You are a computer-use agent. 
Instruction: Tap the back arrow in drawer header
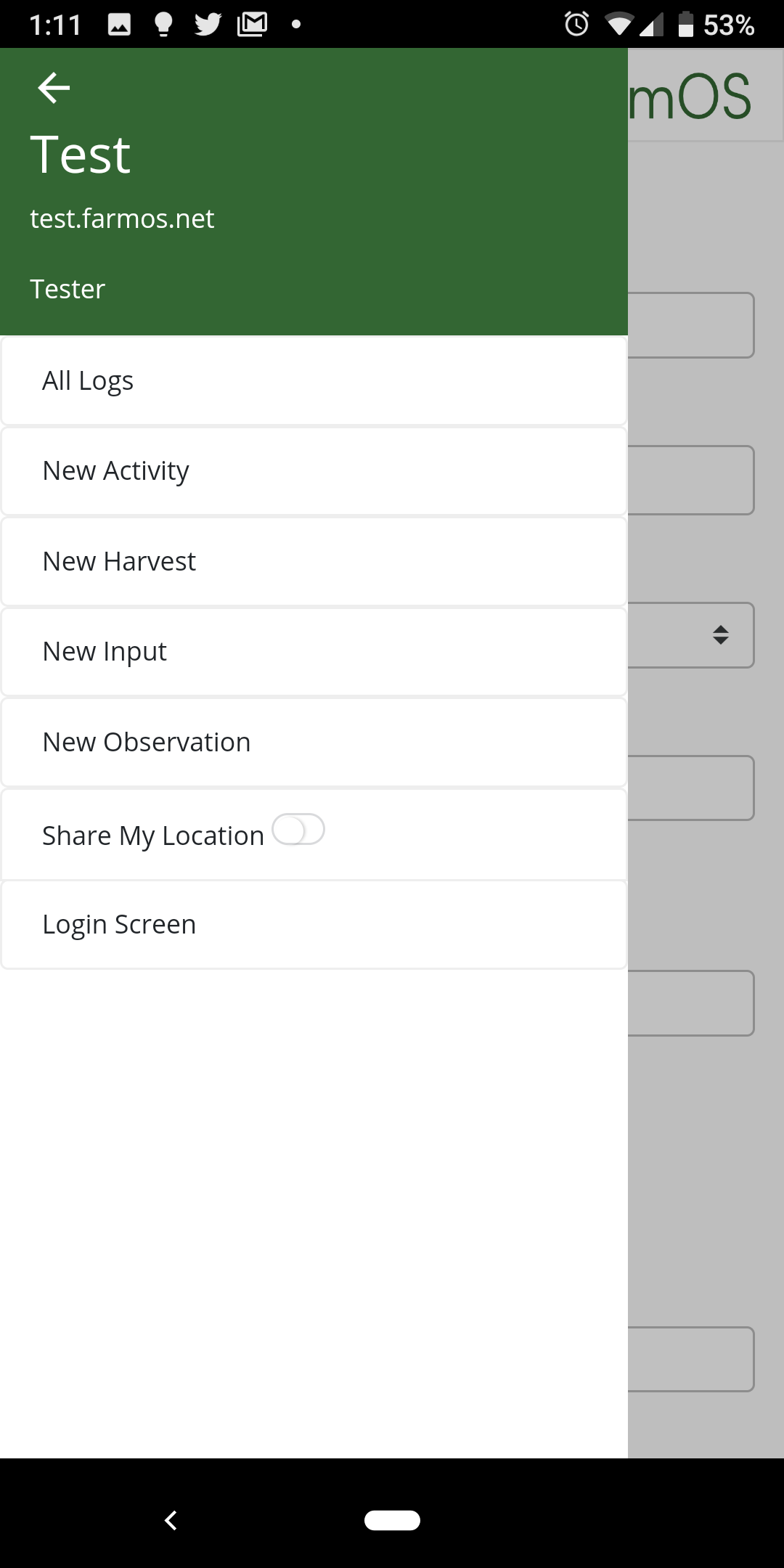(54, 88)
